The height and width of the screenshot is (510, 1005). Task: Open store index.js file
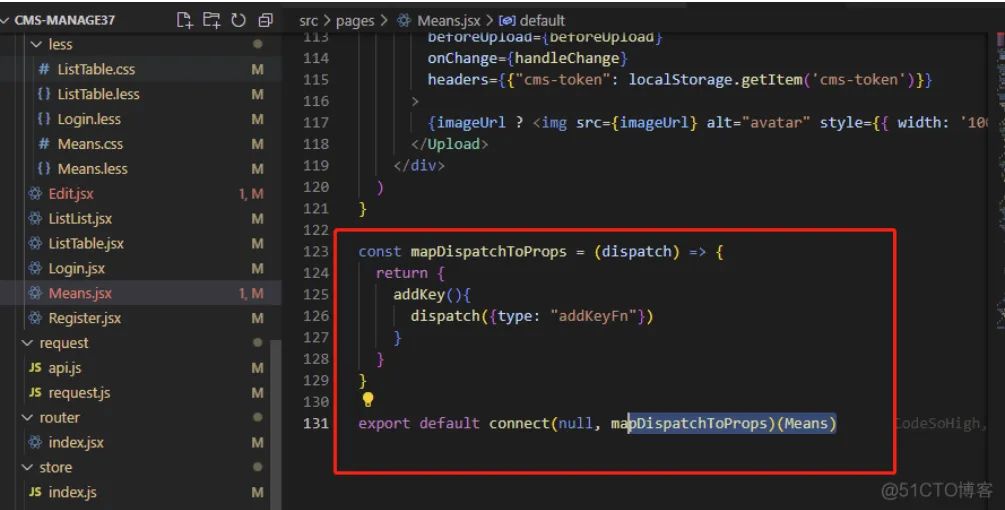click(x=72, y=493)
